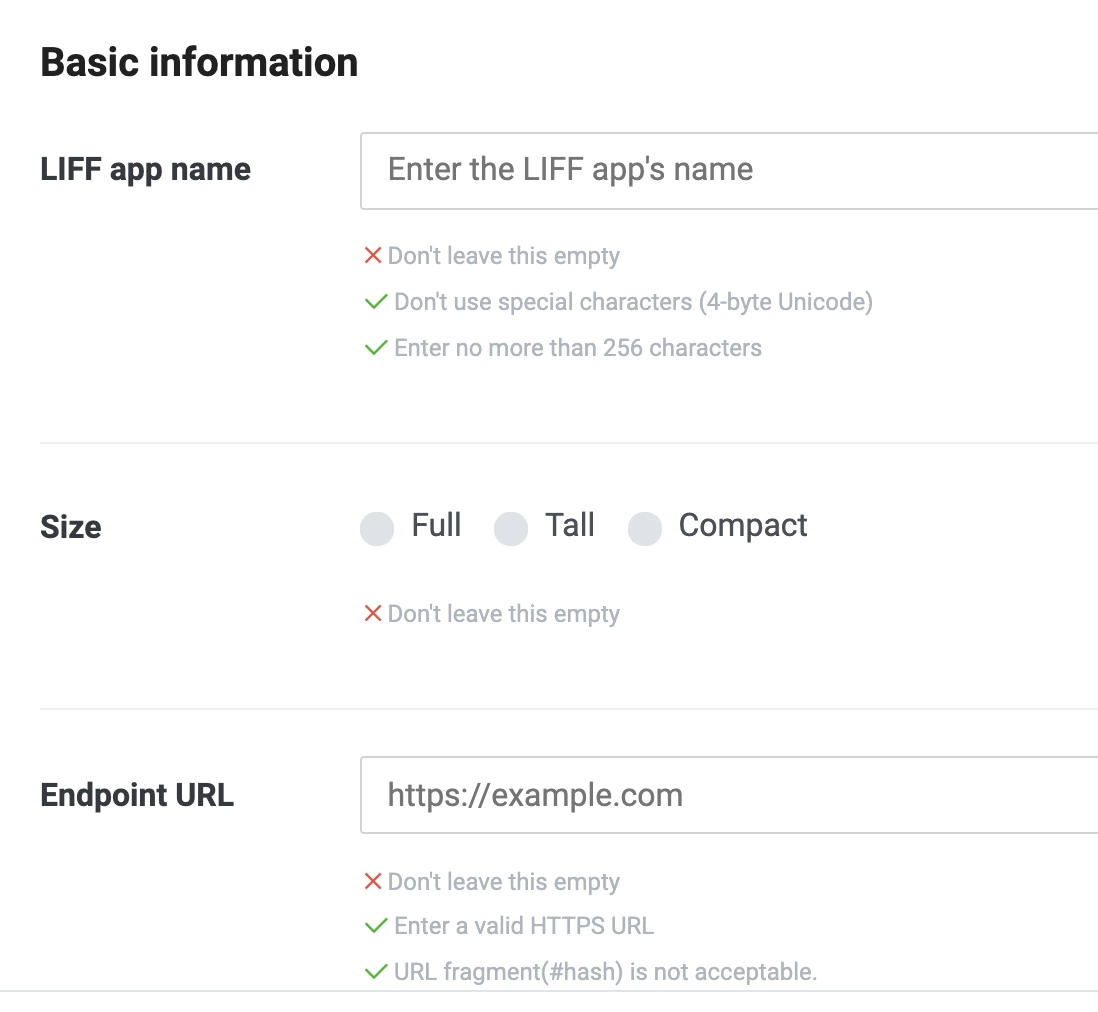Click green check beside special characters rule
This screenshot has width=1098, height=1012.
(376, 302)
